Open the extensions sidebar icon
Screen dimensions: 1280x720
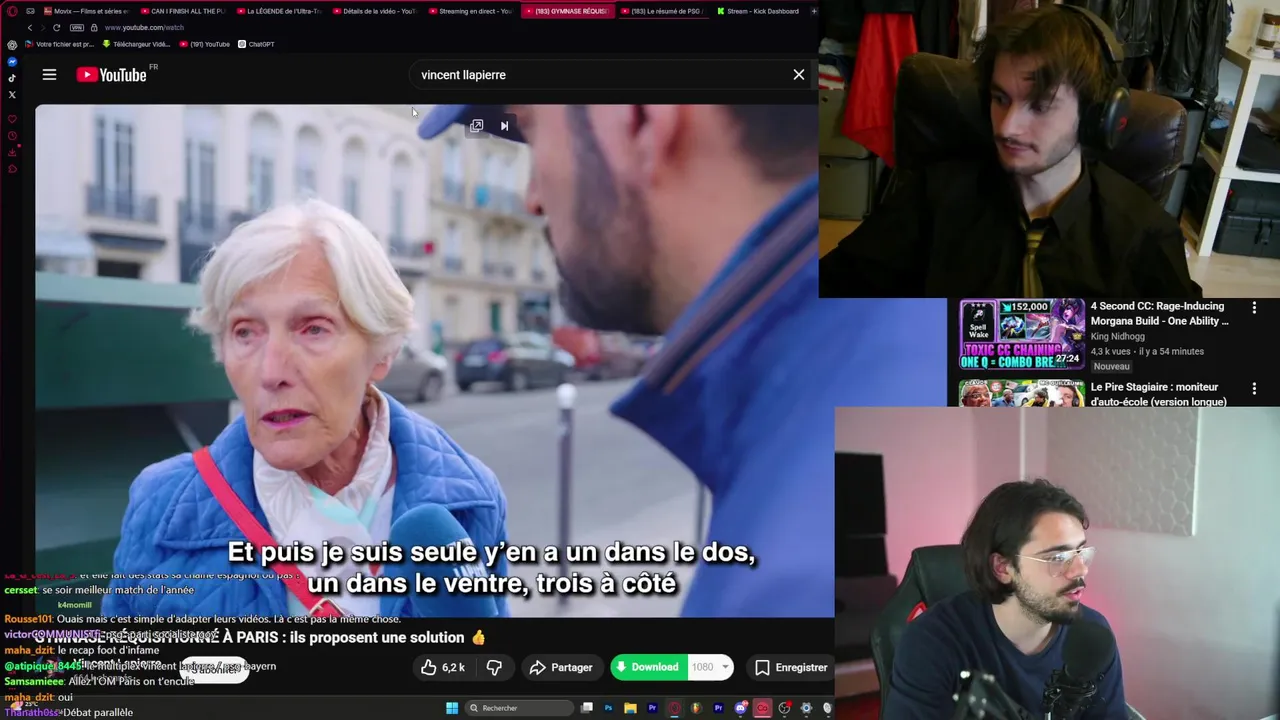(x=12, y=168)
